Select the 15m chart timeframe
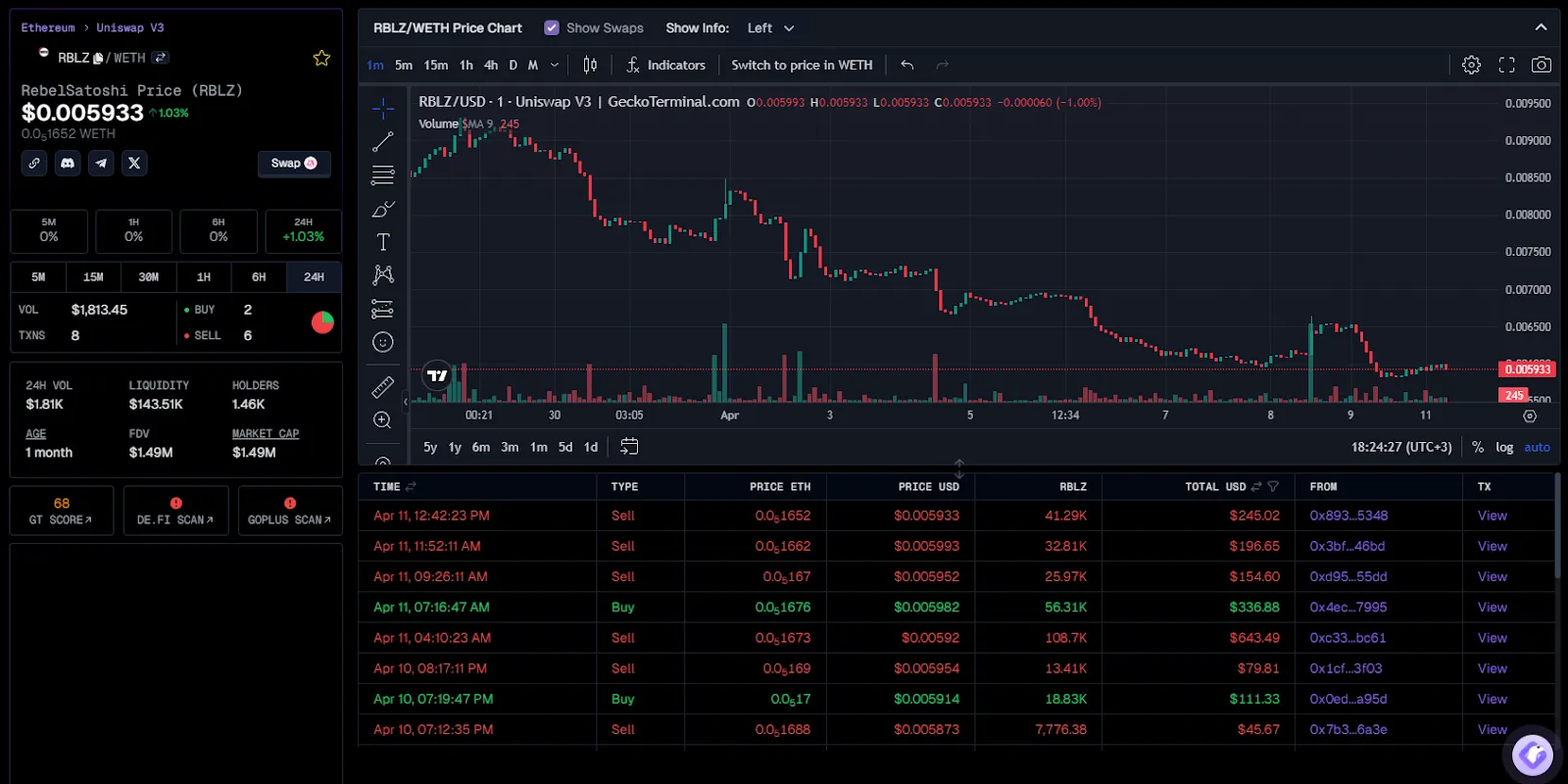The height and width of the screenshot is (784, 1568). [x=436, y=65]
